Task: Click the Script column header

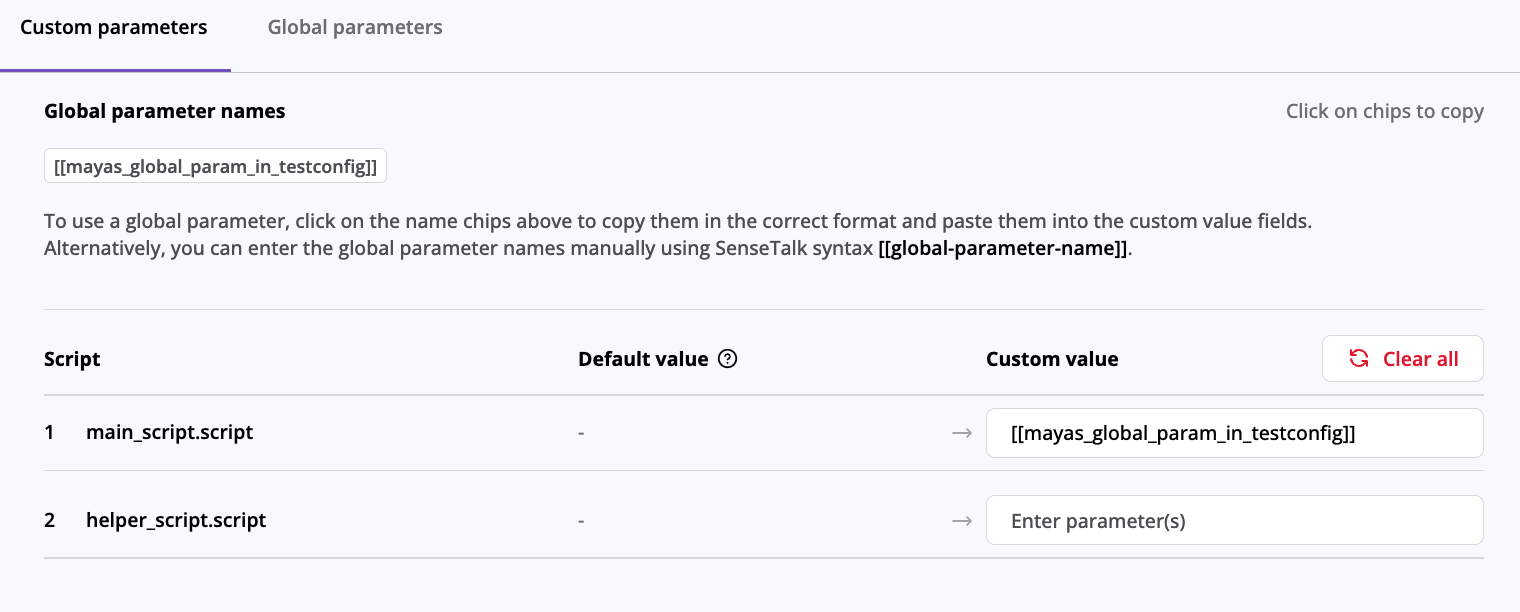Action: (x=72, y=359)
